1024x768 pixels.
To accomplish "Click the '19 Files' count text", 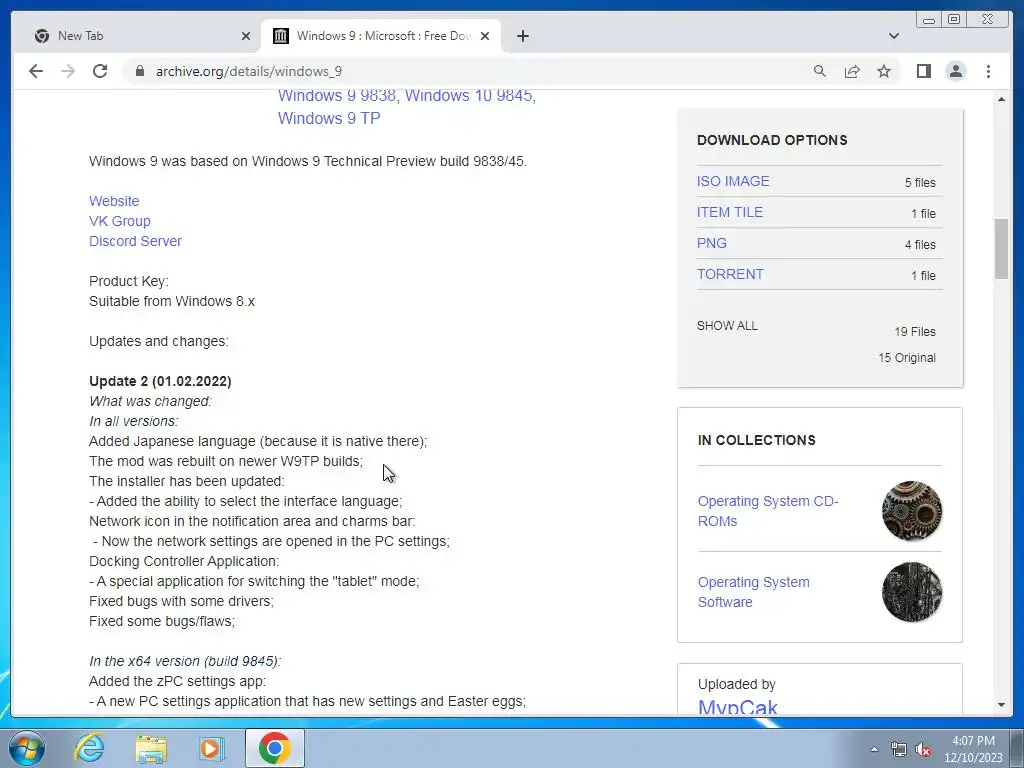I will click(x=915, y=332).
